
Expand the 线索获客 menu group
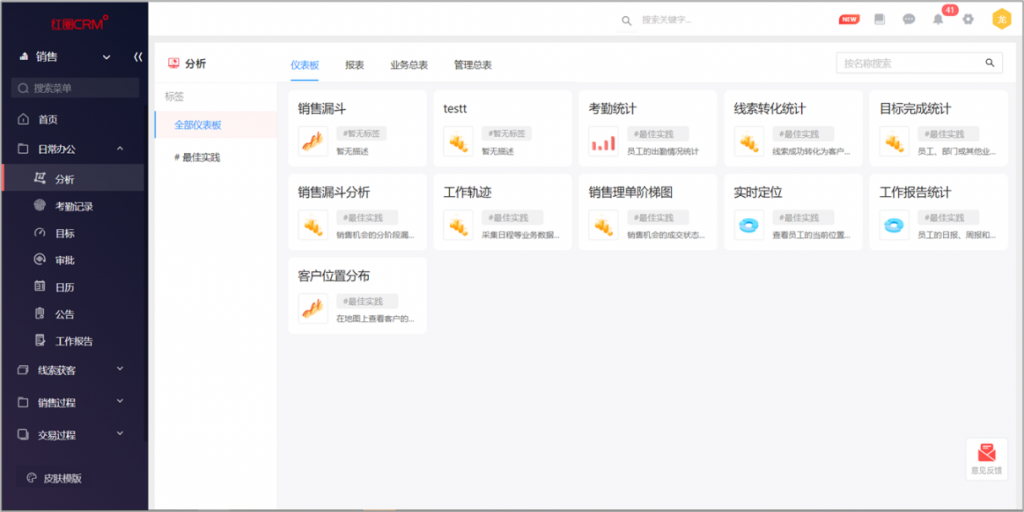click(120, 370)
